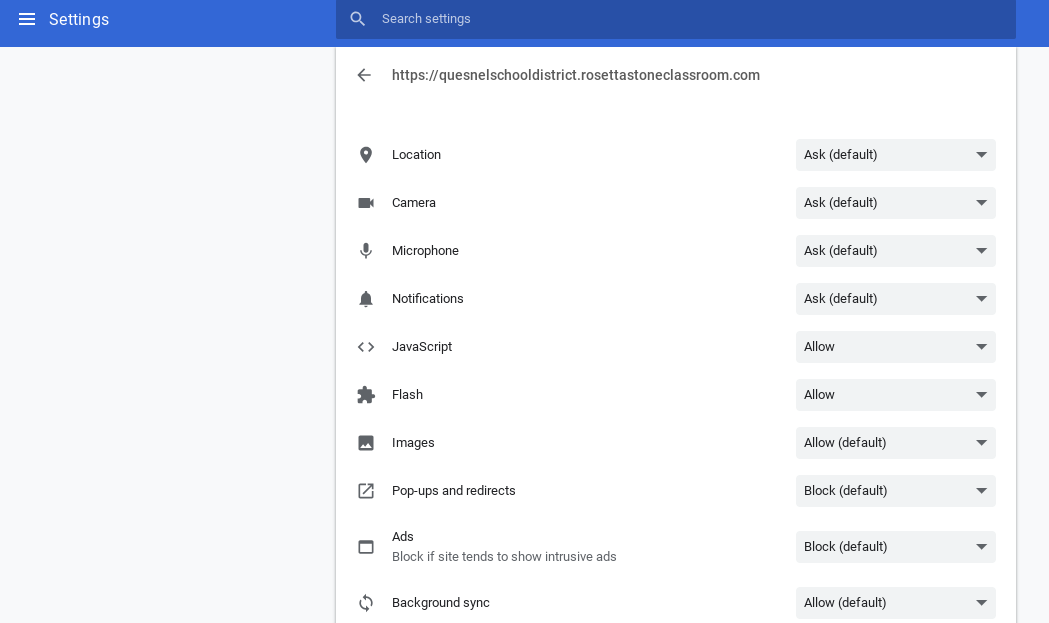Click the JavaScript code icon
The width and height of the screenshot is (1049, 623).
[366, 347]
